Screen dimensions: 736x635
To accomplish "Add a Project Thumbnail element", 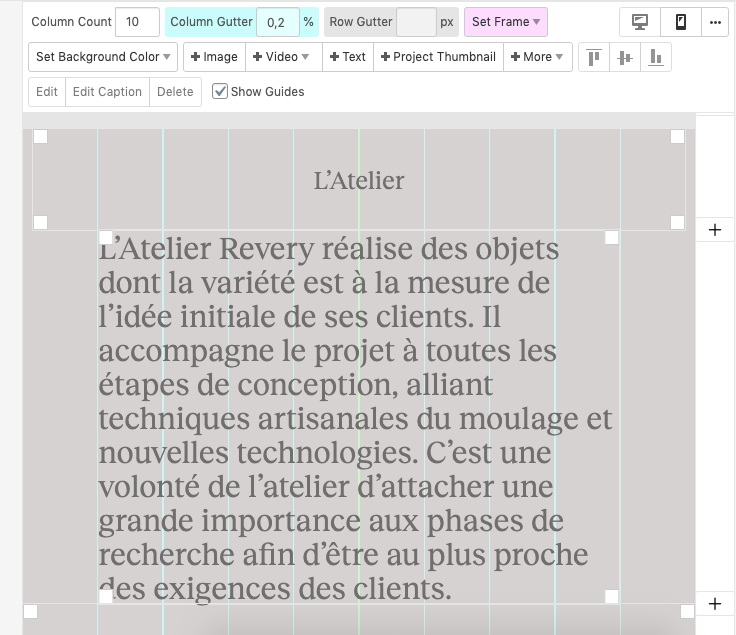I will click(438, 57).
